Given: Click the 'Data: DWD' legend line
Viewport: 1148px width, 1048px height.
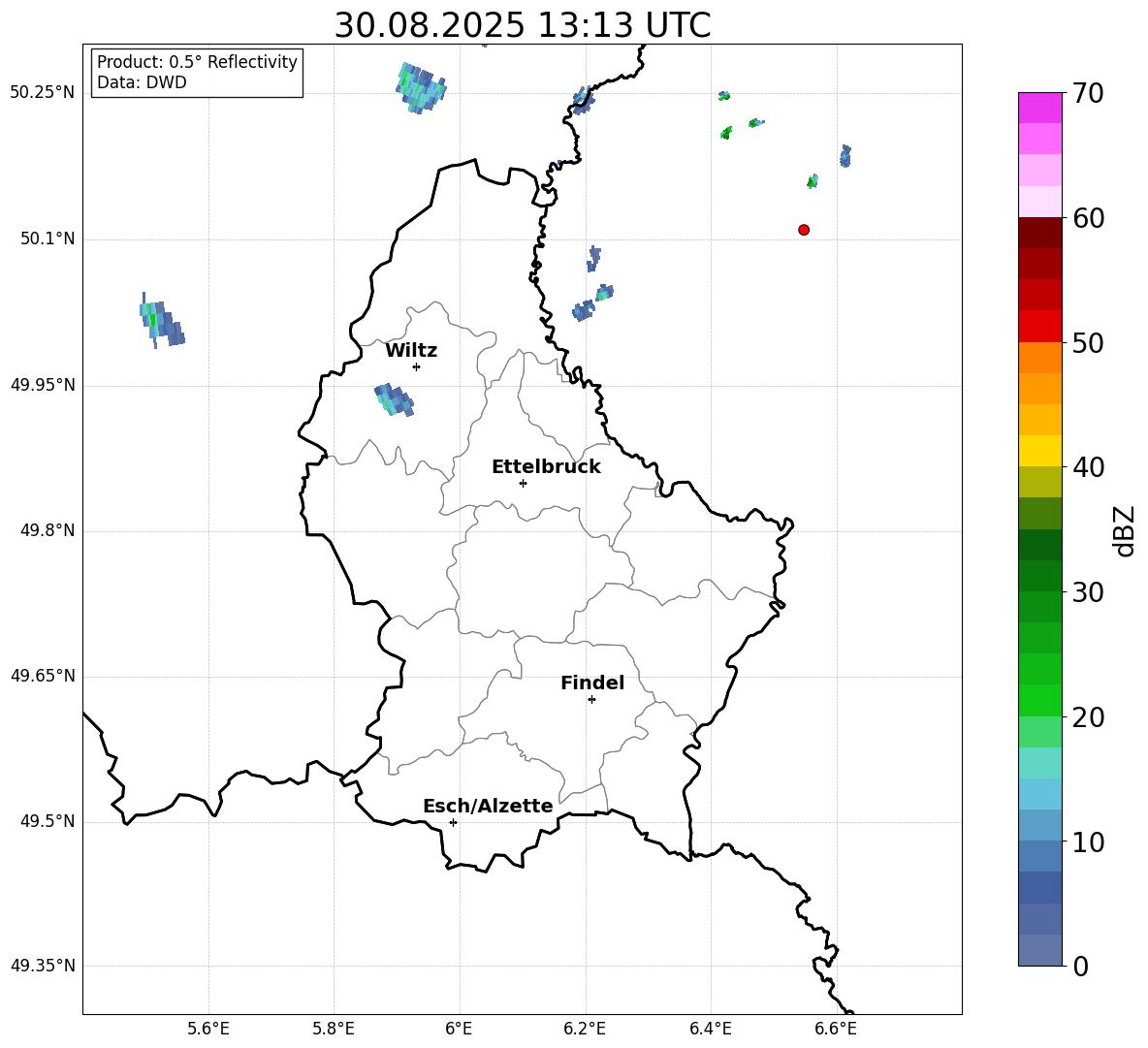Looking at the screenshot, I should pos(142,82).
